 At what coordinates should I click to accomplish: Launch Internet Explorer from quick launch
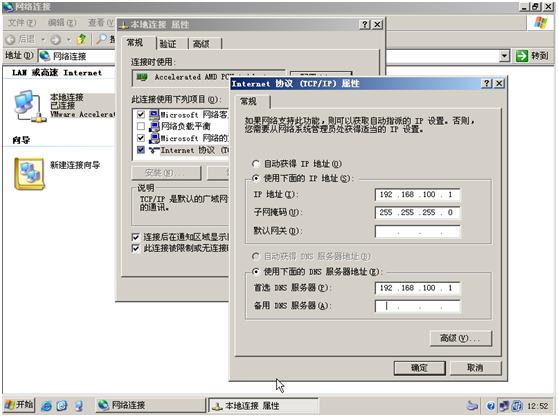(46, 406)
